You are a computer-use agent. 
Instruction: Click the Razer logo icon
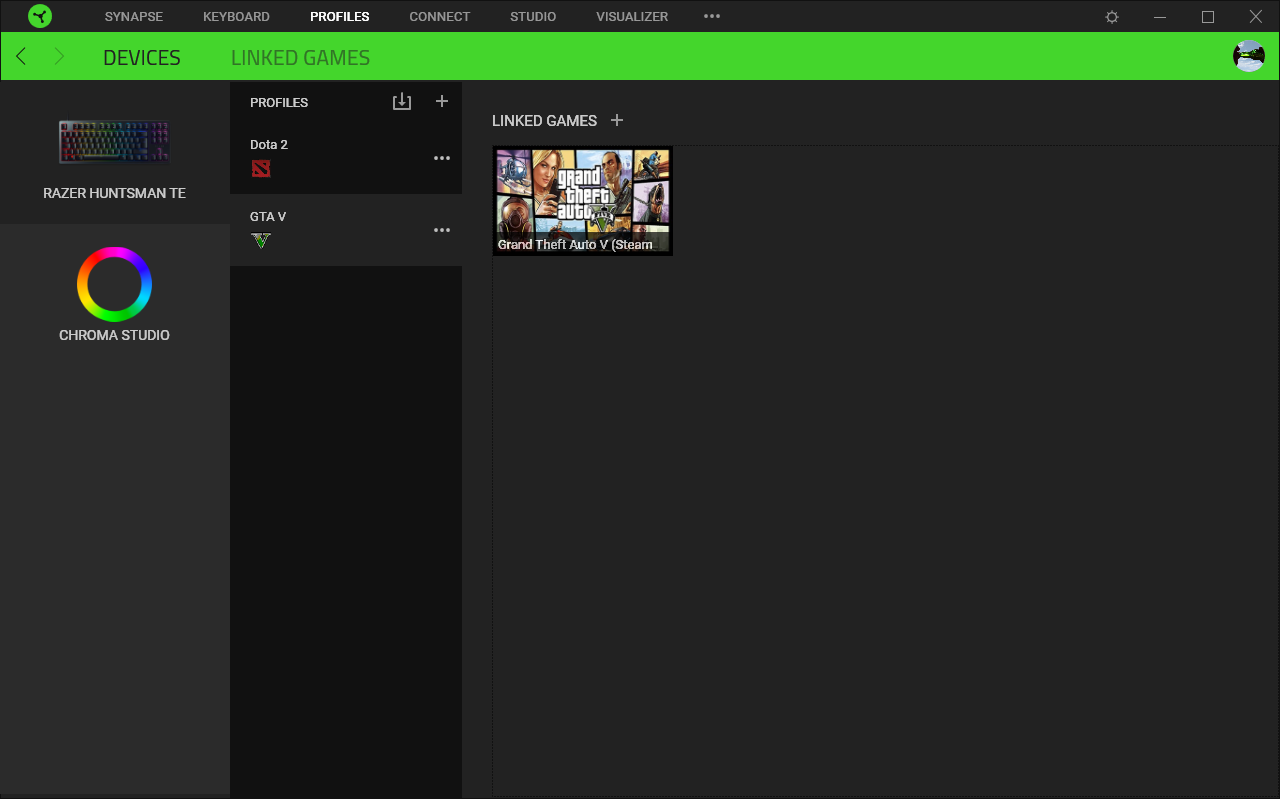click(x=40, y=16)
